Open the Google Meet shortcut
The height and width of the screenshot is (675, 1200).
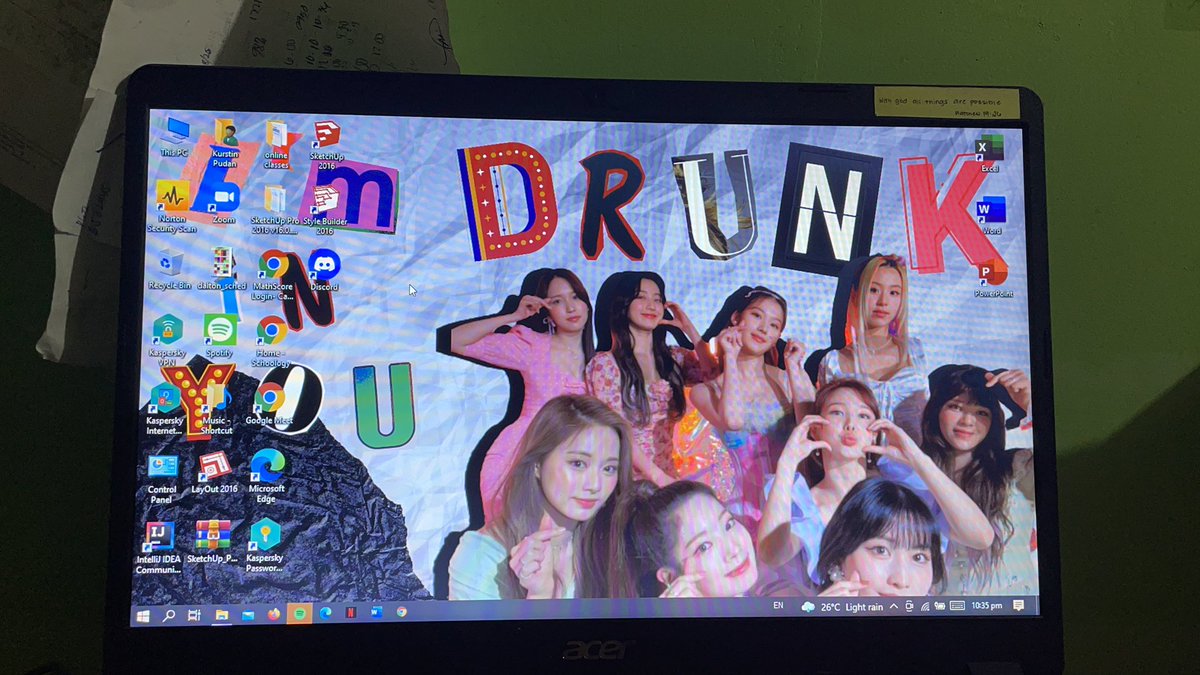coord(268,405)
